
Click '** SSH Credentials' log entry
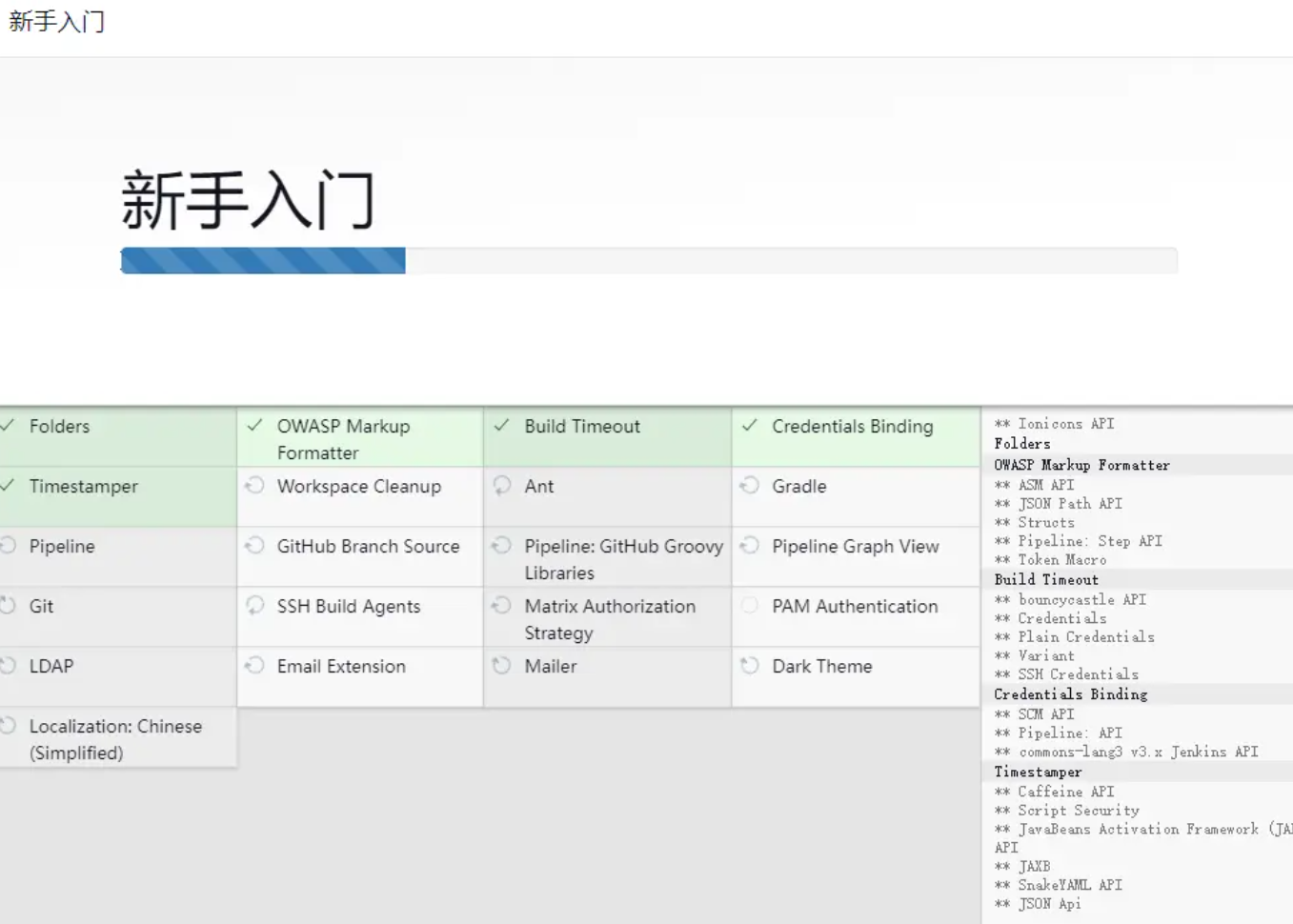tap(1066, 674)
